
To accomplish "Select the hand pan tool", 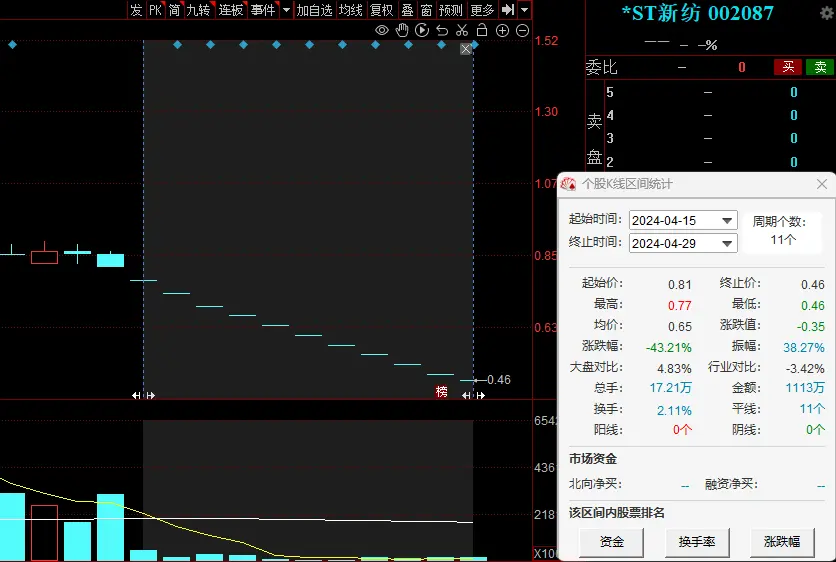I will pyautogui.click(x=402, y=31).
